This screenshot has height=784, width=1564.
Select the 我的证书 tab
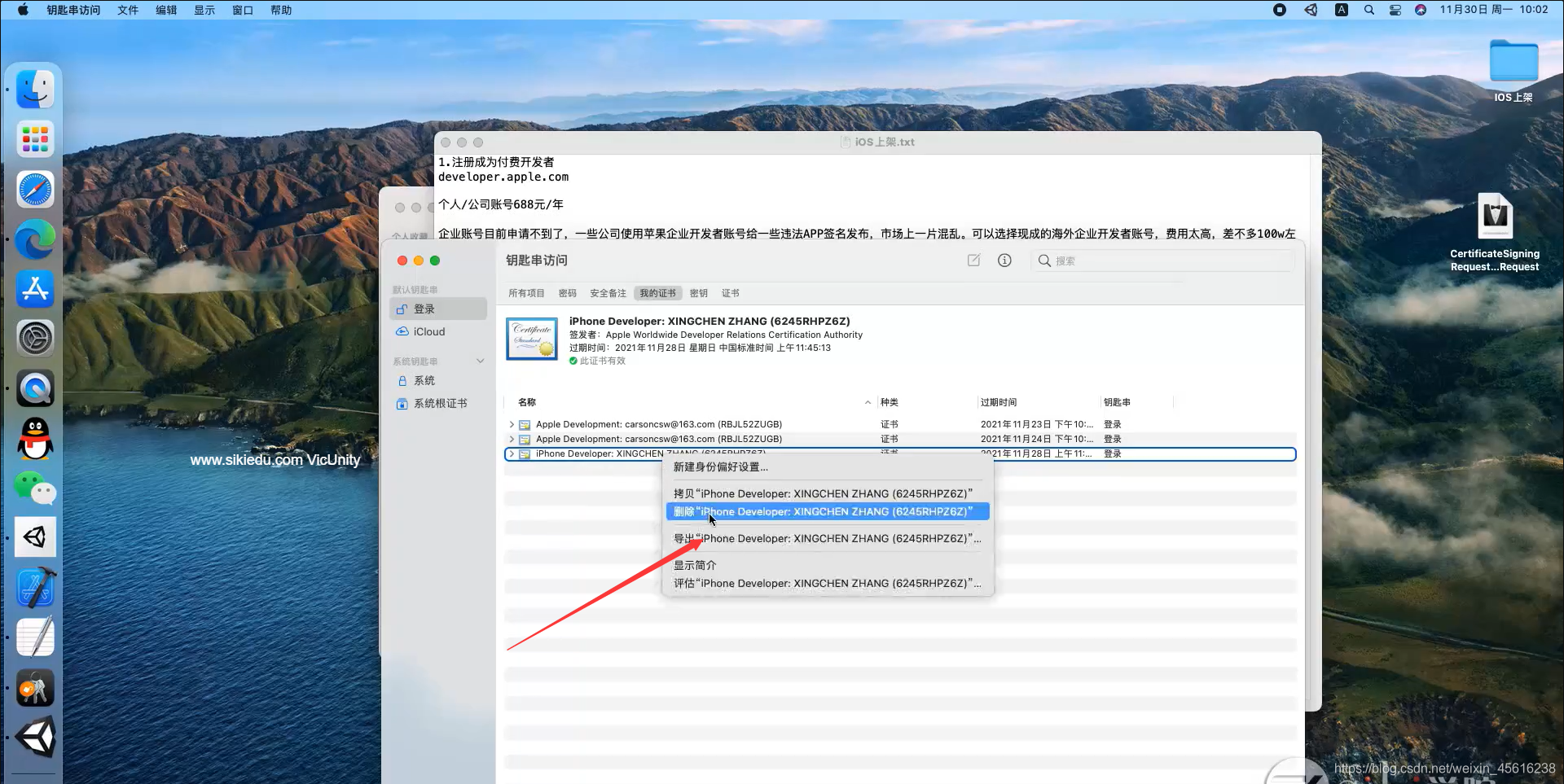(x=657, y=293)
